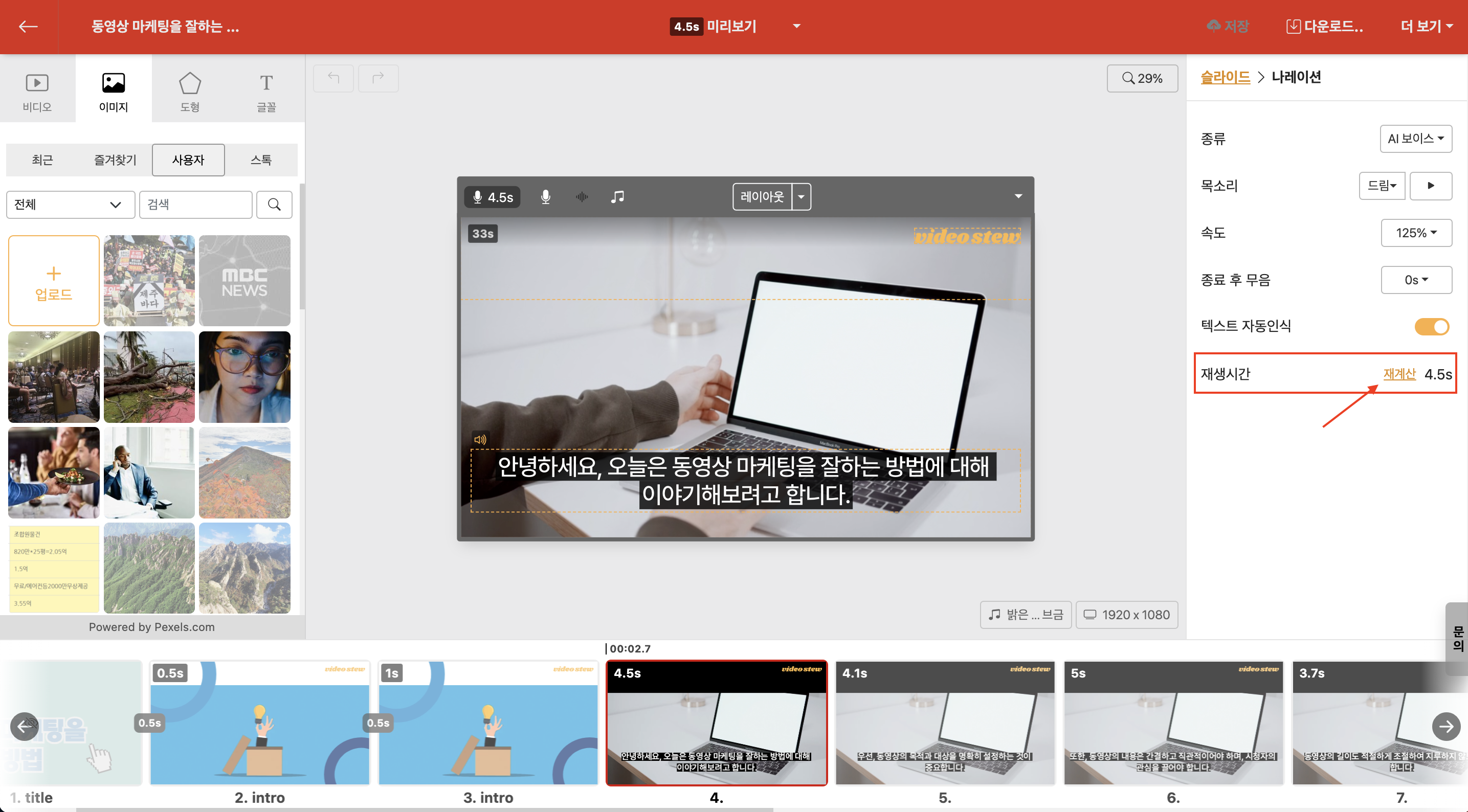Expand the slide toolbar options caret
1468x812 pixels.
click(1018, 196)
